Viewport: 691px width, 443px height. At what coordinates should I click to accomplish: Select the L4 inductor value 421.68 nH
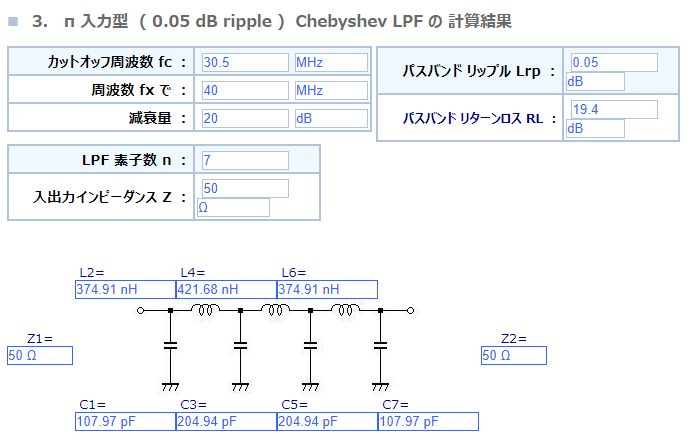[x=227, y=290]
